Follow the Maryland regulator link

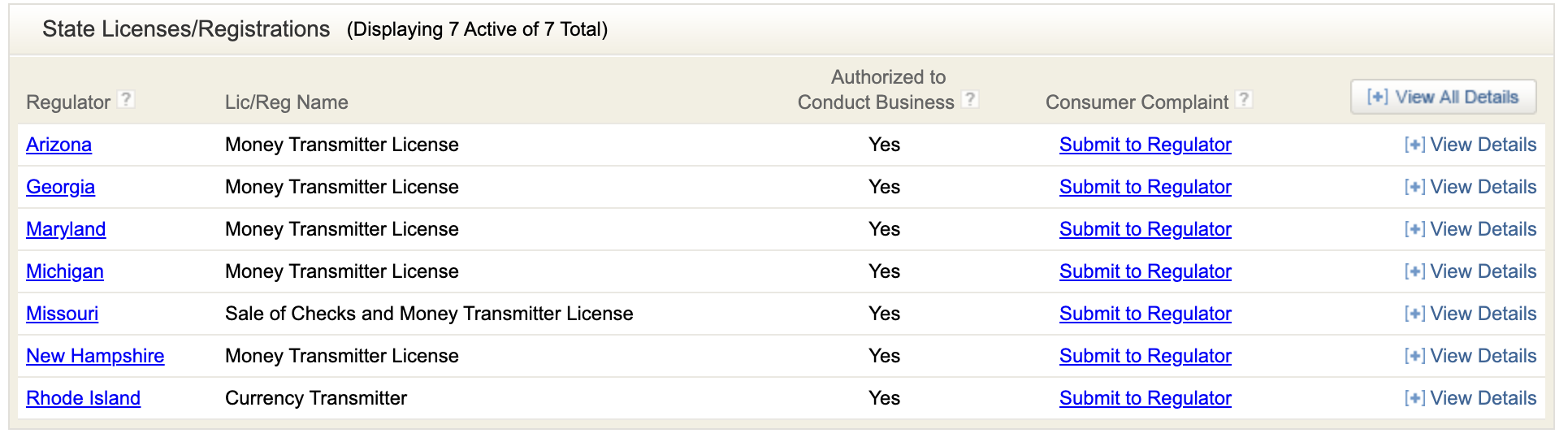(x=66, y=229)
